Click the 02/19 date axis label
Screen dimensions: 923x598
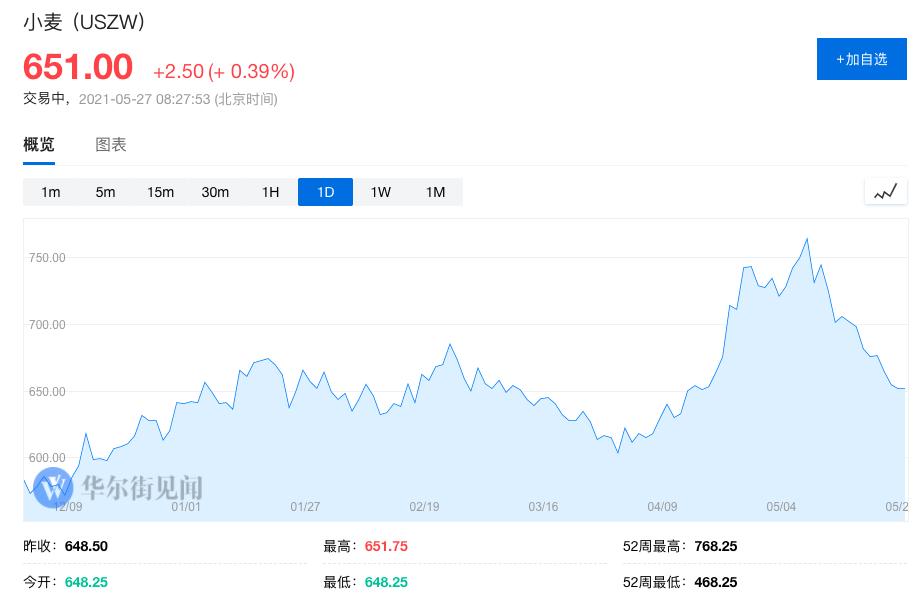pyautogui.click(x=424, y=507)
